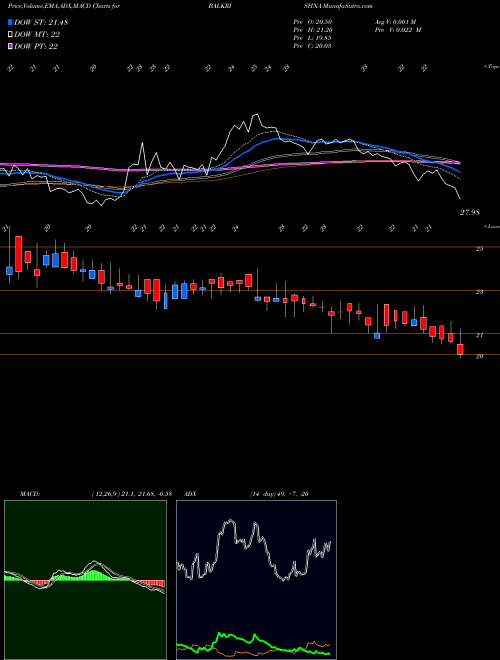Image resolution: width=500 pixels, height=660 pixels.
Task: Click the white DOW MT legend swatch
Action: tap(10, 34)
